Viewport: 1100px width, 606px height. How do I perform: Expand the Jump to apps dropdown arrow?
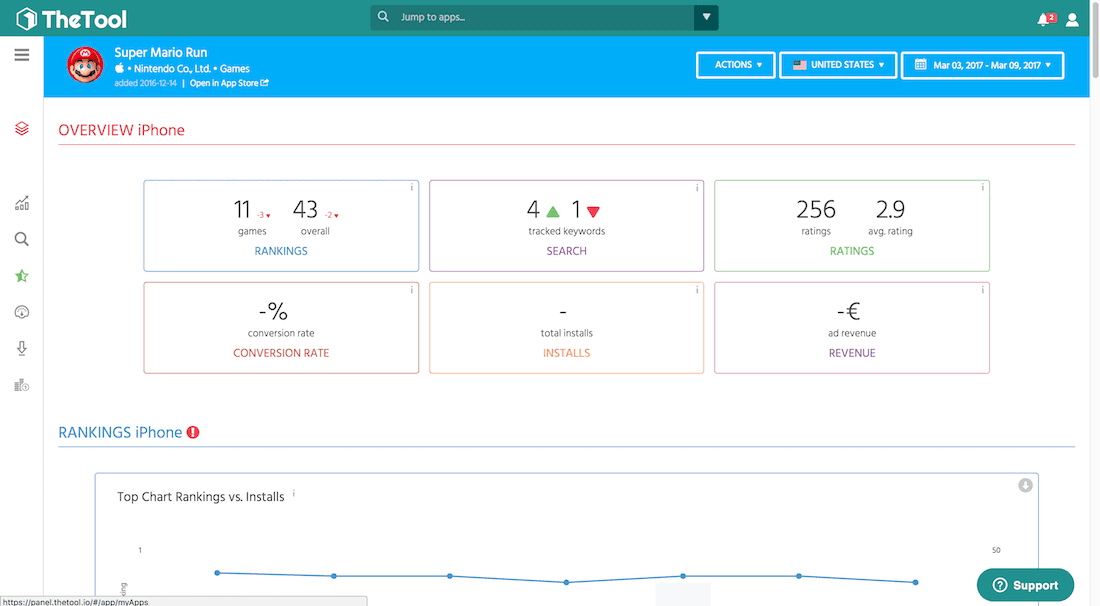[x=706, y=17]
